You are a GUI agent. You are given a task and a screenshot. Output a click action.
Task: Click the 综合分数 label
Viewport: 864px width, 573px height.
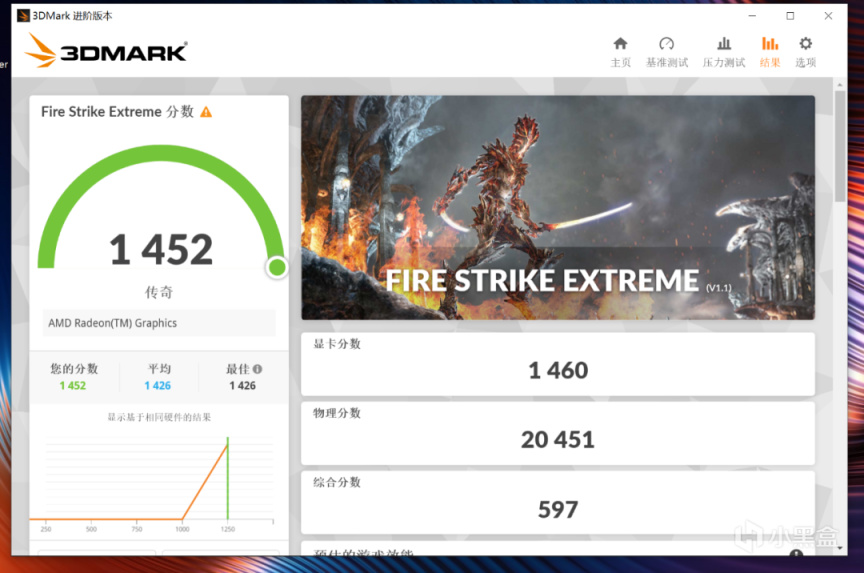[337, 483]
